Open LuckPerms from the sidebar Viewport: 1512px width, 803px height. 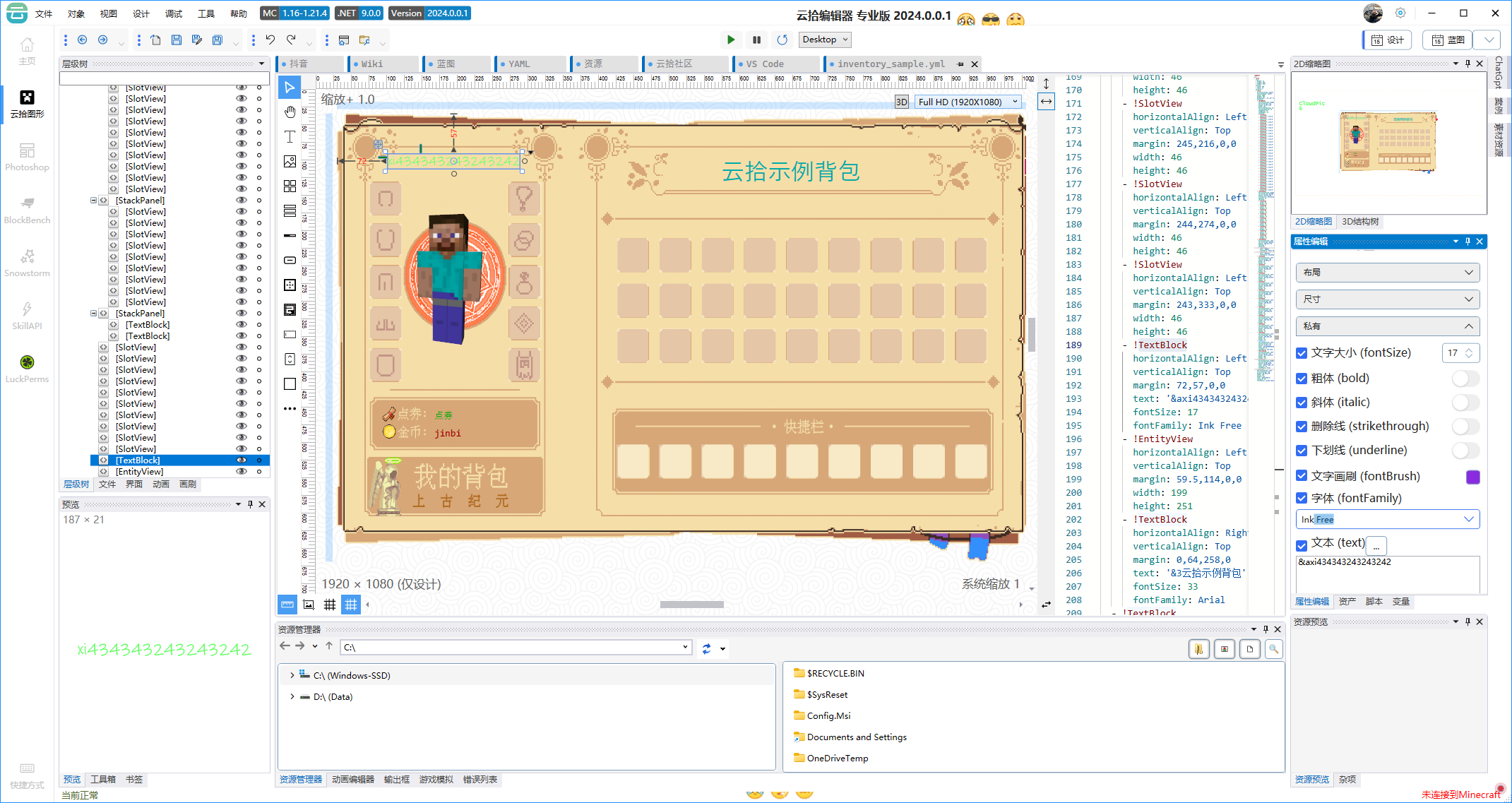27,369
